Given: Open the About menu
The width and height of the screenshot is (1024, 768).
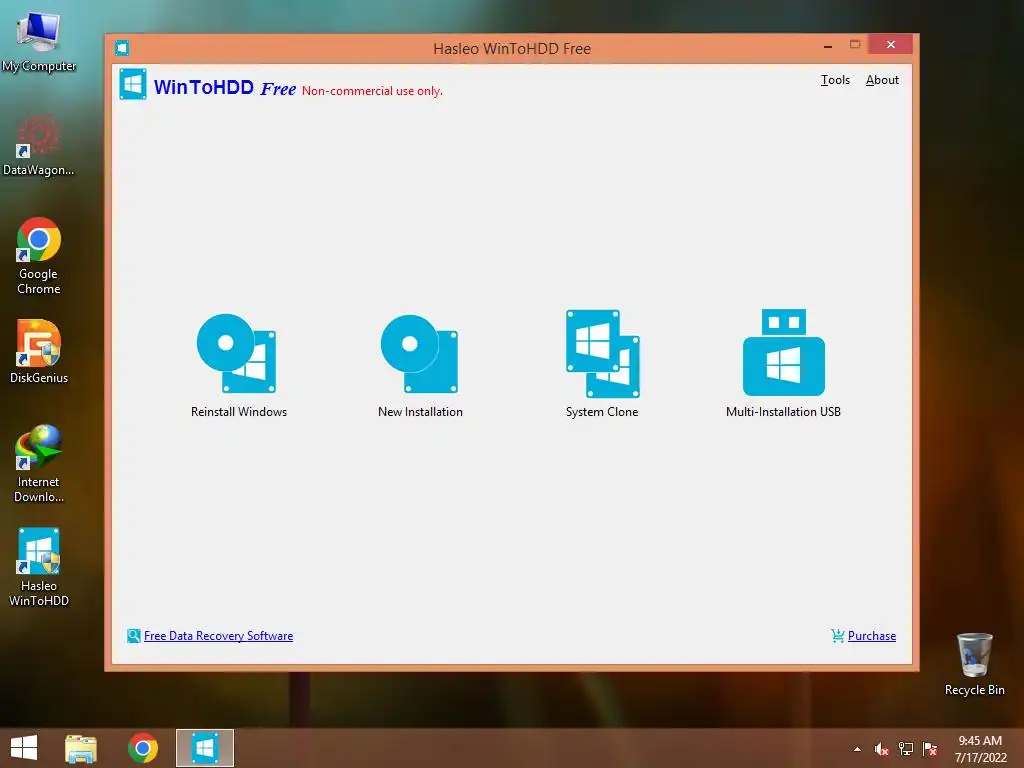Looking at the screenshot, I should 882,80.
